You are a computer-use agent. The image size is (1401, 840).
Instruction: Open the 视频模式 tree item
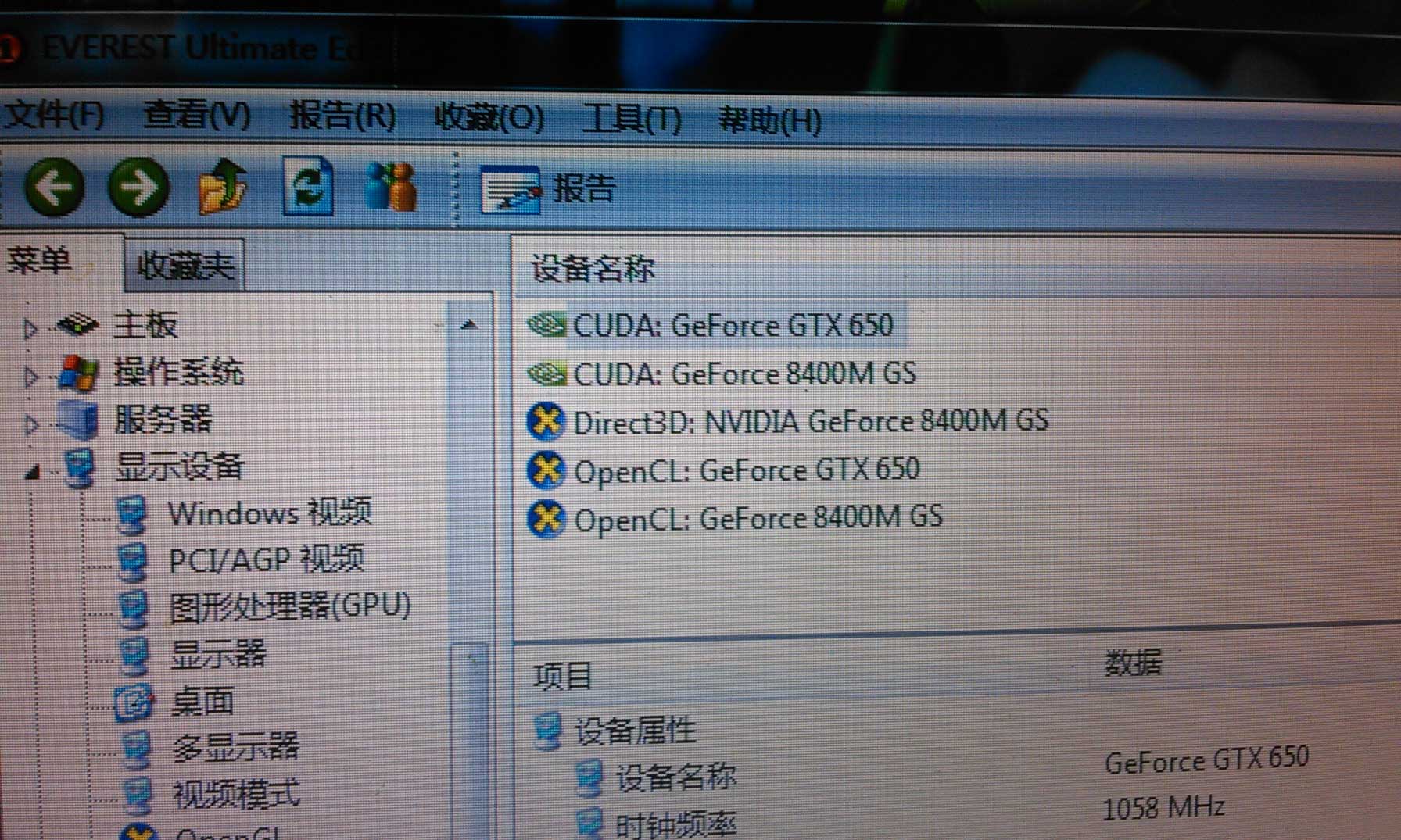[235, 795]
